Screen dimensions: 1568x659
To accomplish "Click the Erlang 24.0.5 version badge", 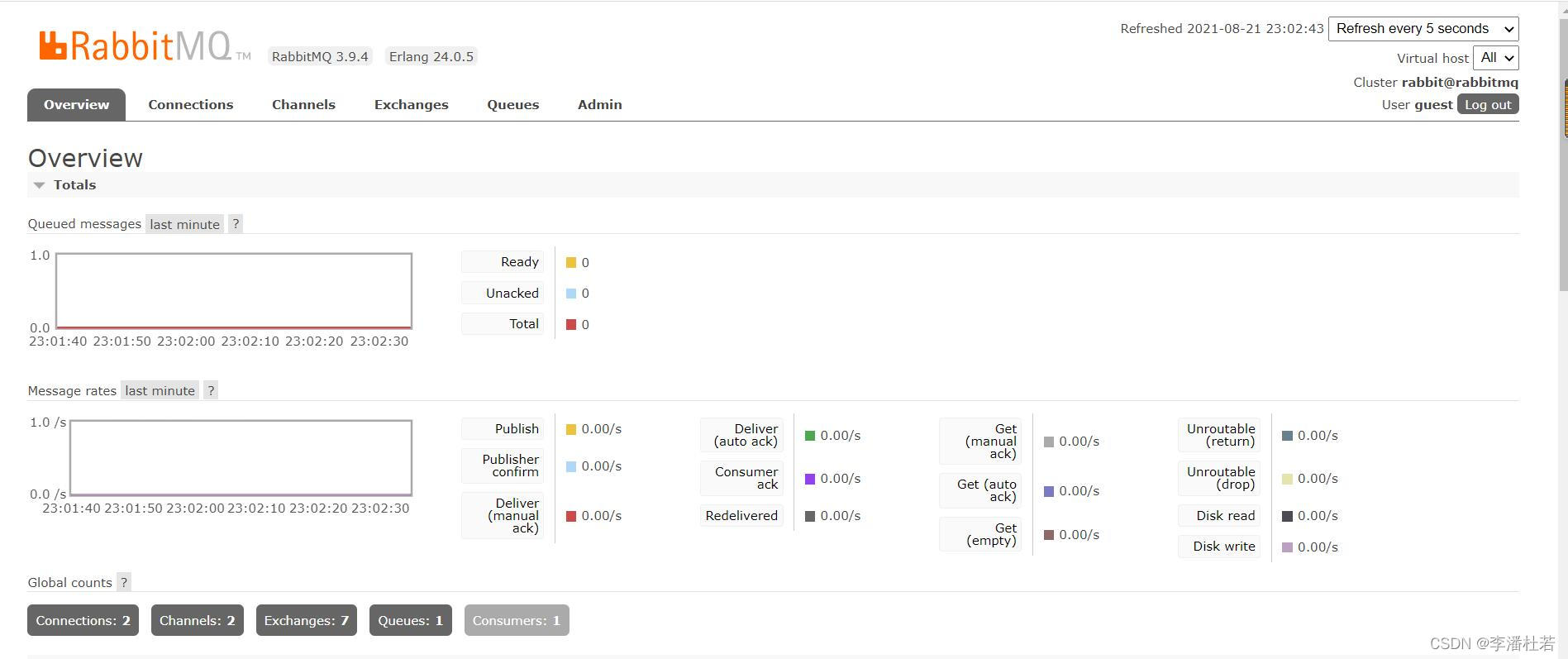I will point(431,57).
